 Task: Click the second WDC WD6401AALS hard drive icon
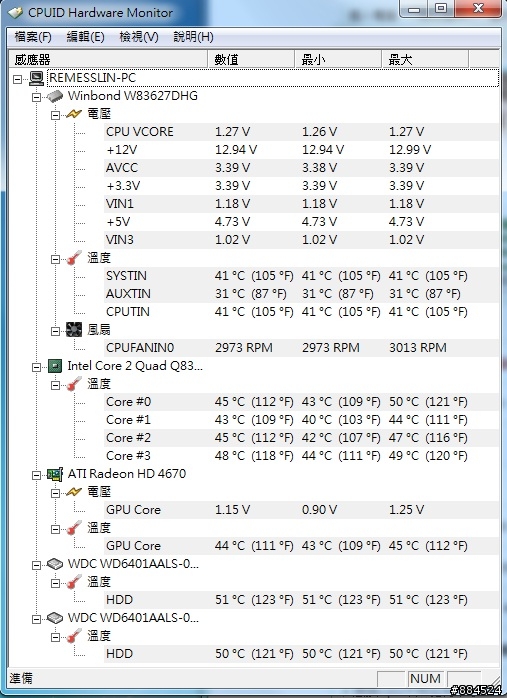55,618
